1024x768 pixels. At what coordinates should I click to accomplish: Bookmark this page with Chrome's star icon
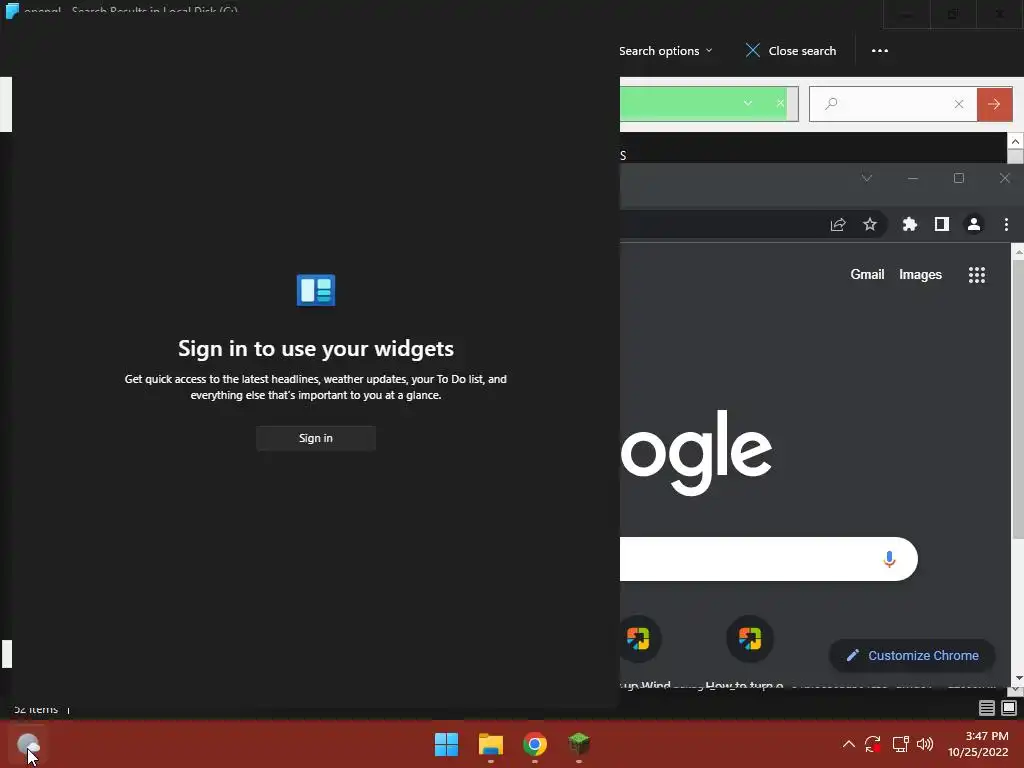[870, 225]
